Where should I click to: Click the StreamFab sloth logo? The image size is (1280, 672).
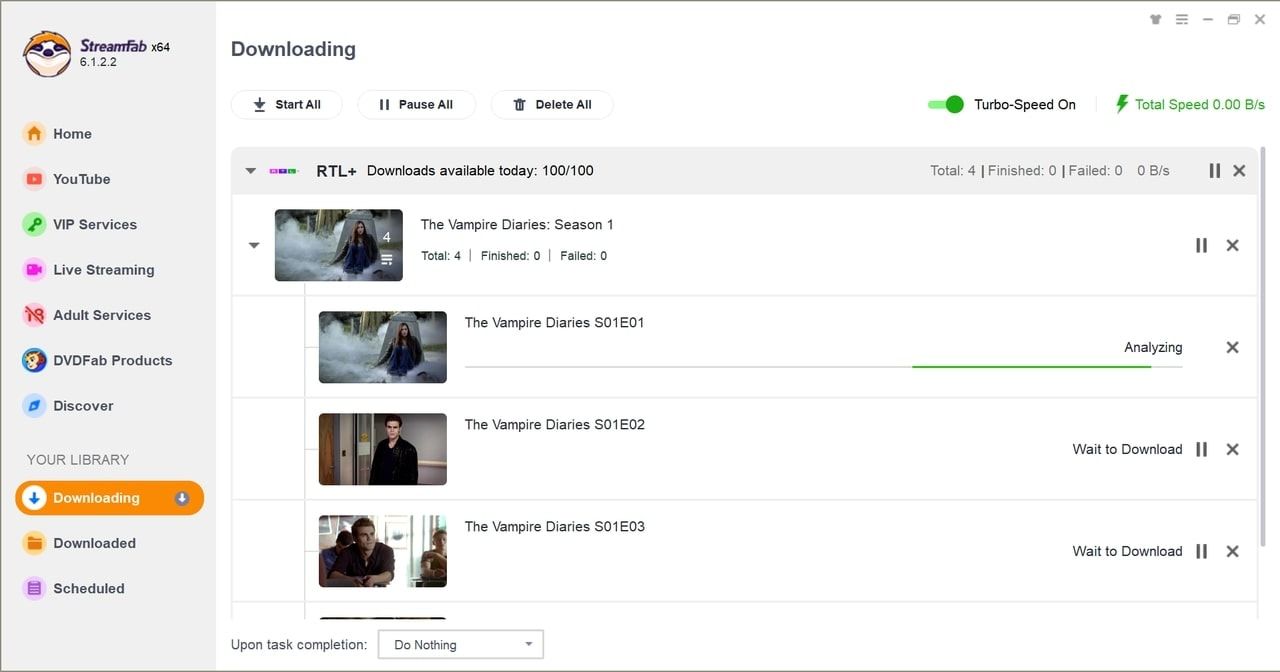(47, 53)
